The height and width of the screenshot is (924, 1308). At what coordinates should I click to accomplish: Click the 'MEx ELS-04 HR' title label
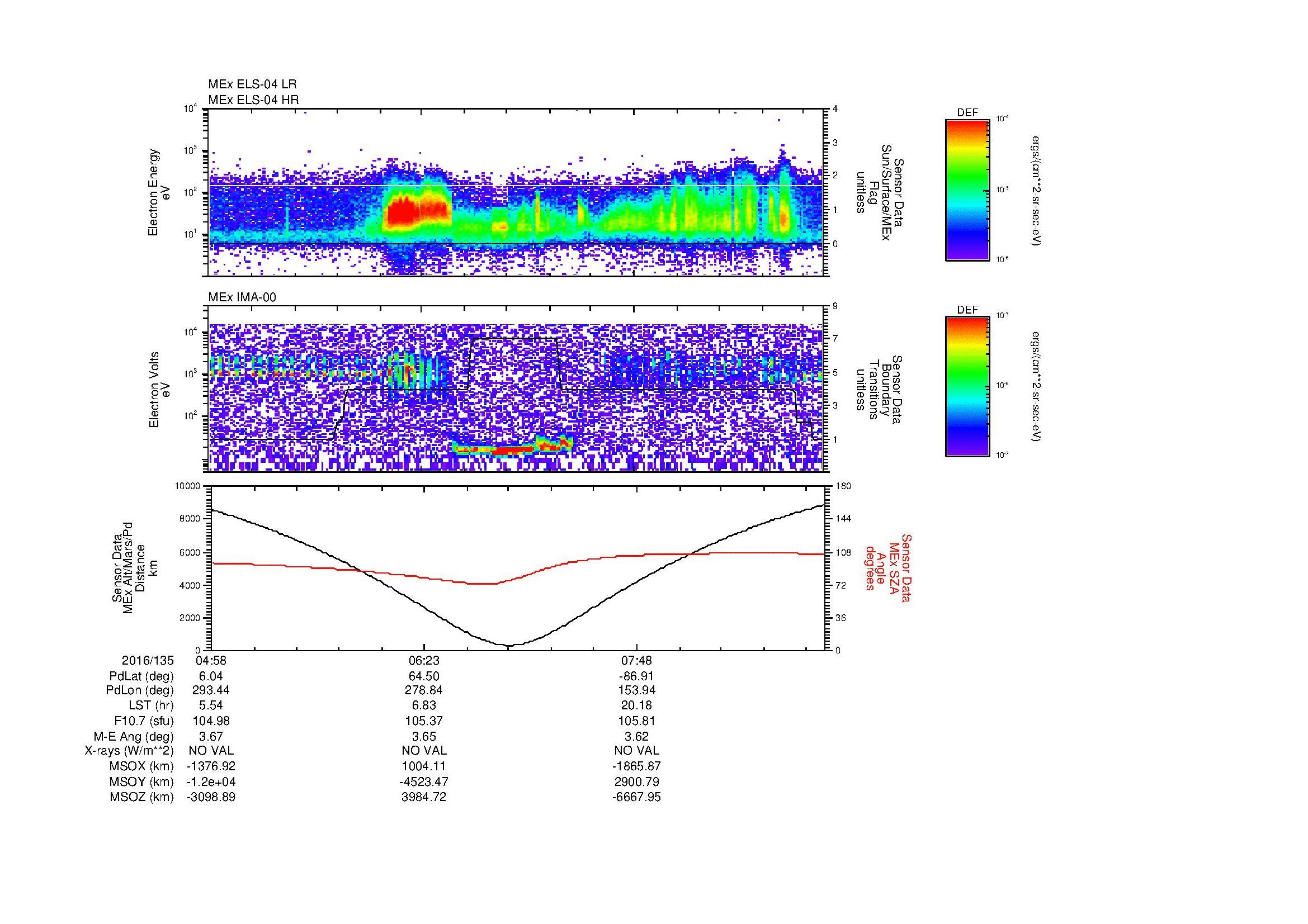253,99
